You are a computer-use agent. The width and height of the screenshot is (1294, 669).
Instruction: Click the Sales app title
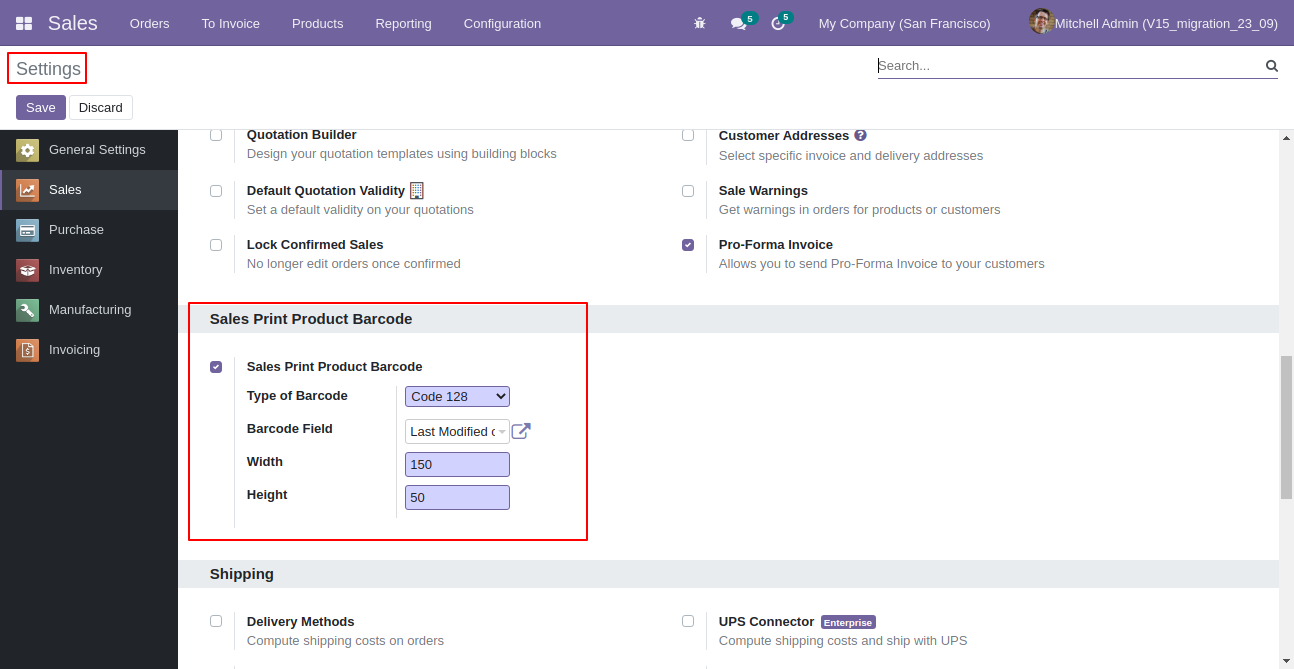[73, 23]
